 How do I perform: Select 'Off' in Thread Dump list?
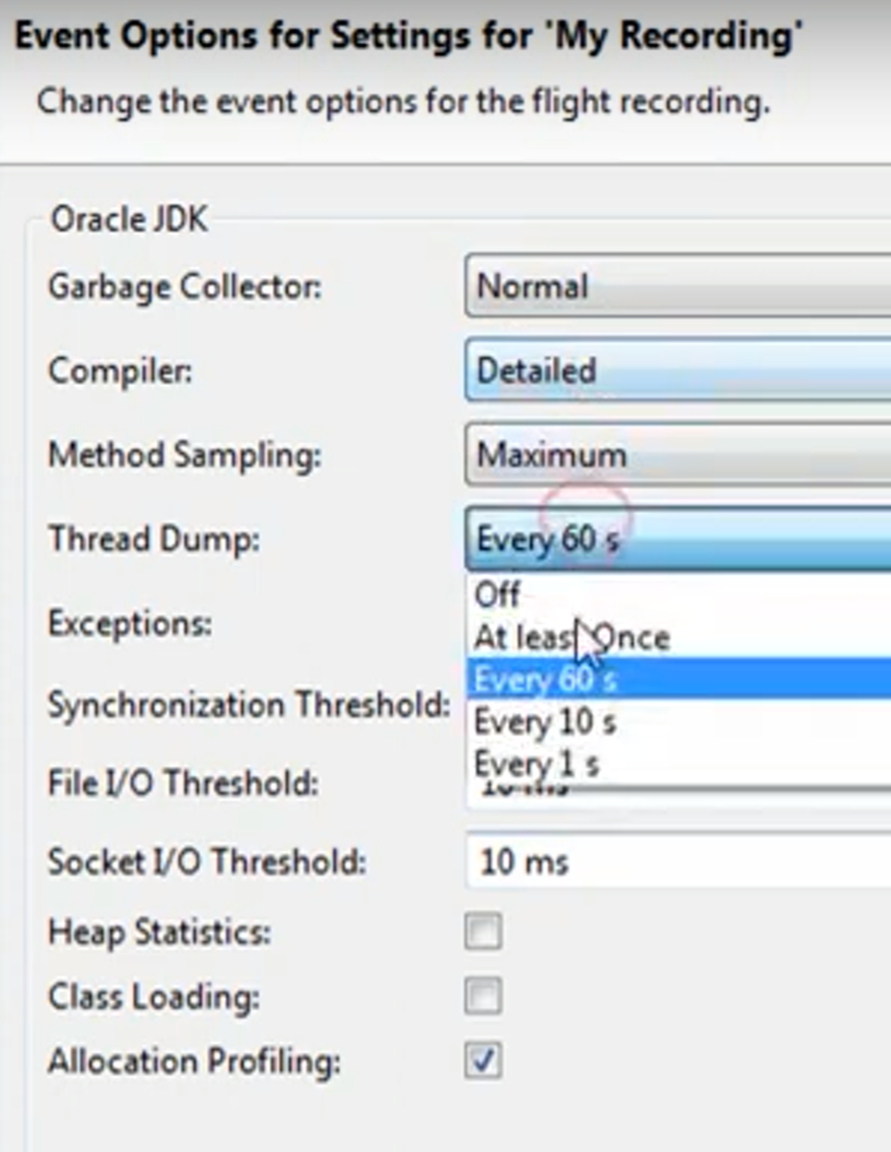[498, 595]
